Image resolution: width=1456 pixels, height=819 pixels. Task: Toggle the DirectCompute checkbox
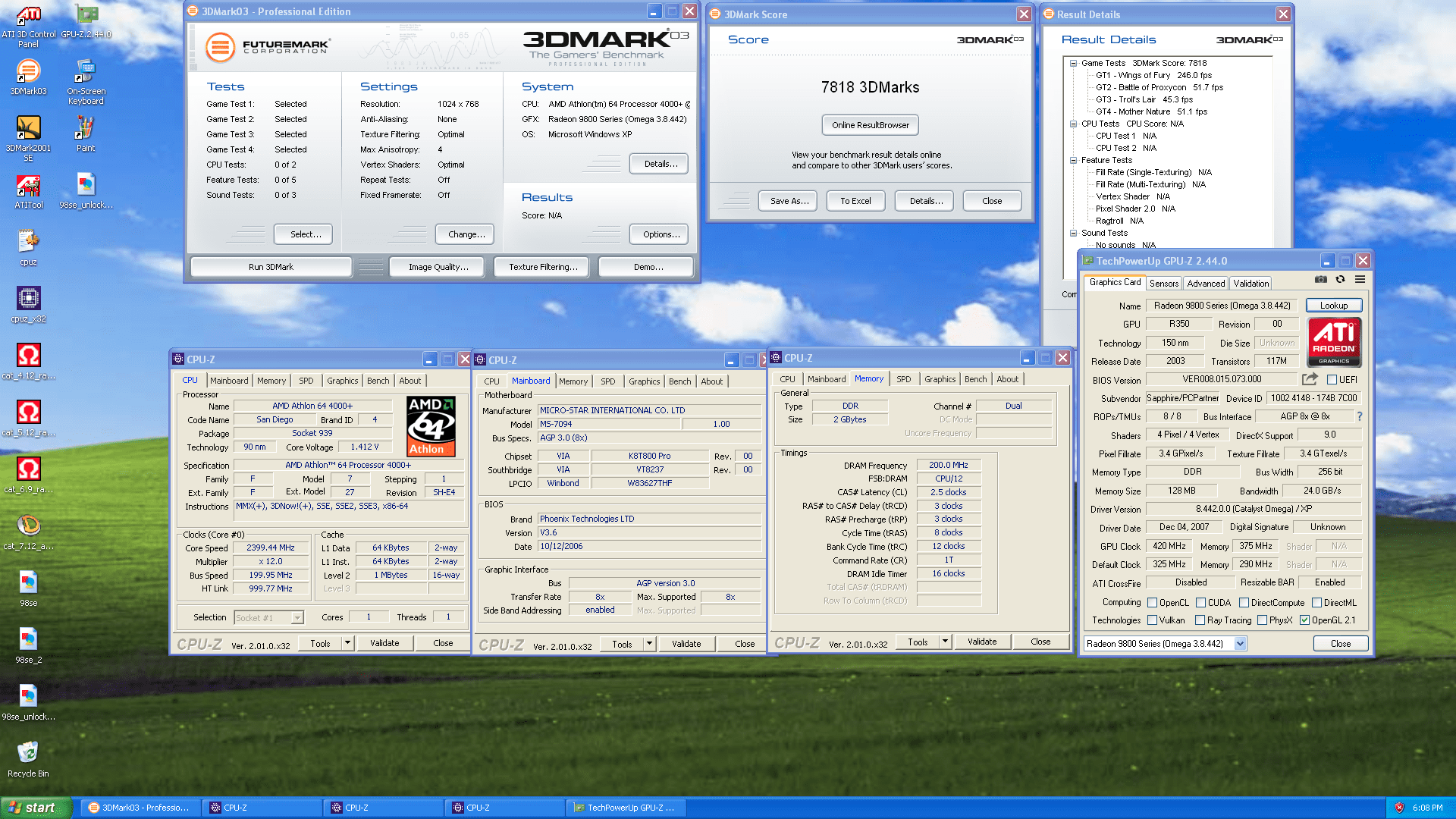pyautogui.click(x=1244, y=603)
